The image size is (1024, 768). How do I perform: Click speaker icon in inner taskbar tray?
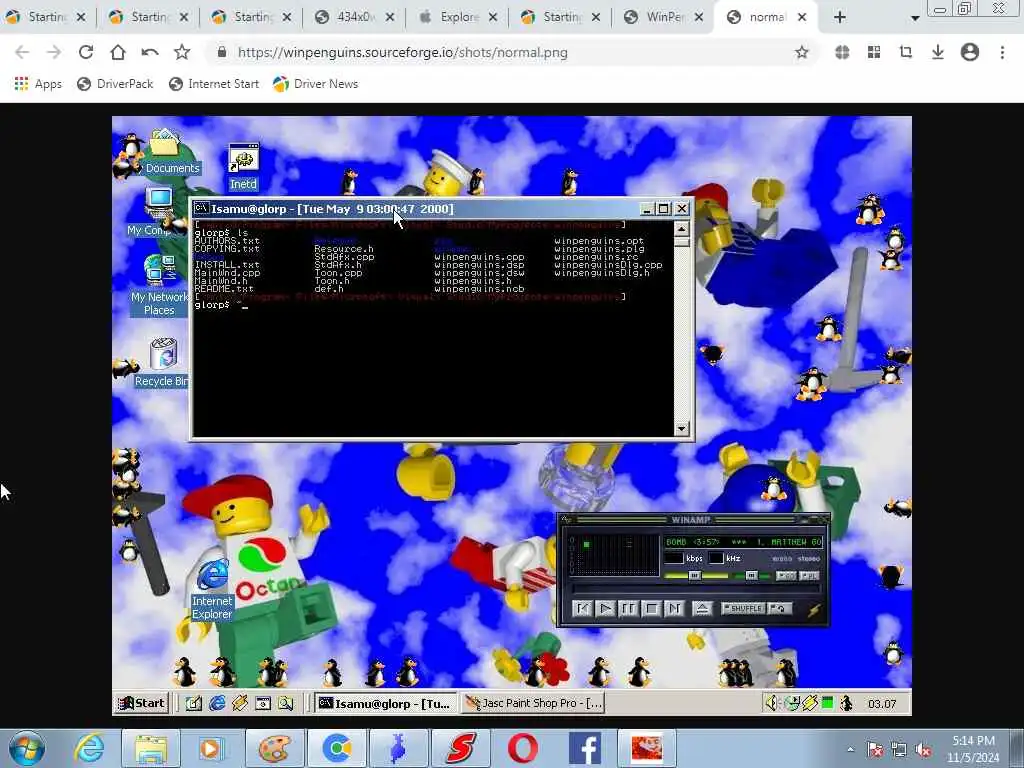tap(772, 703)
